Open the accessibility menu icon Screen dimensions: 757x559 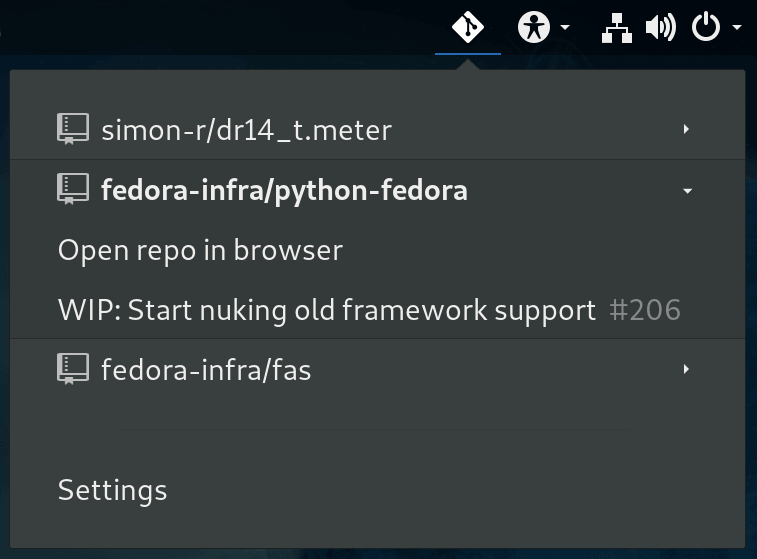coord(534,27)
